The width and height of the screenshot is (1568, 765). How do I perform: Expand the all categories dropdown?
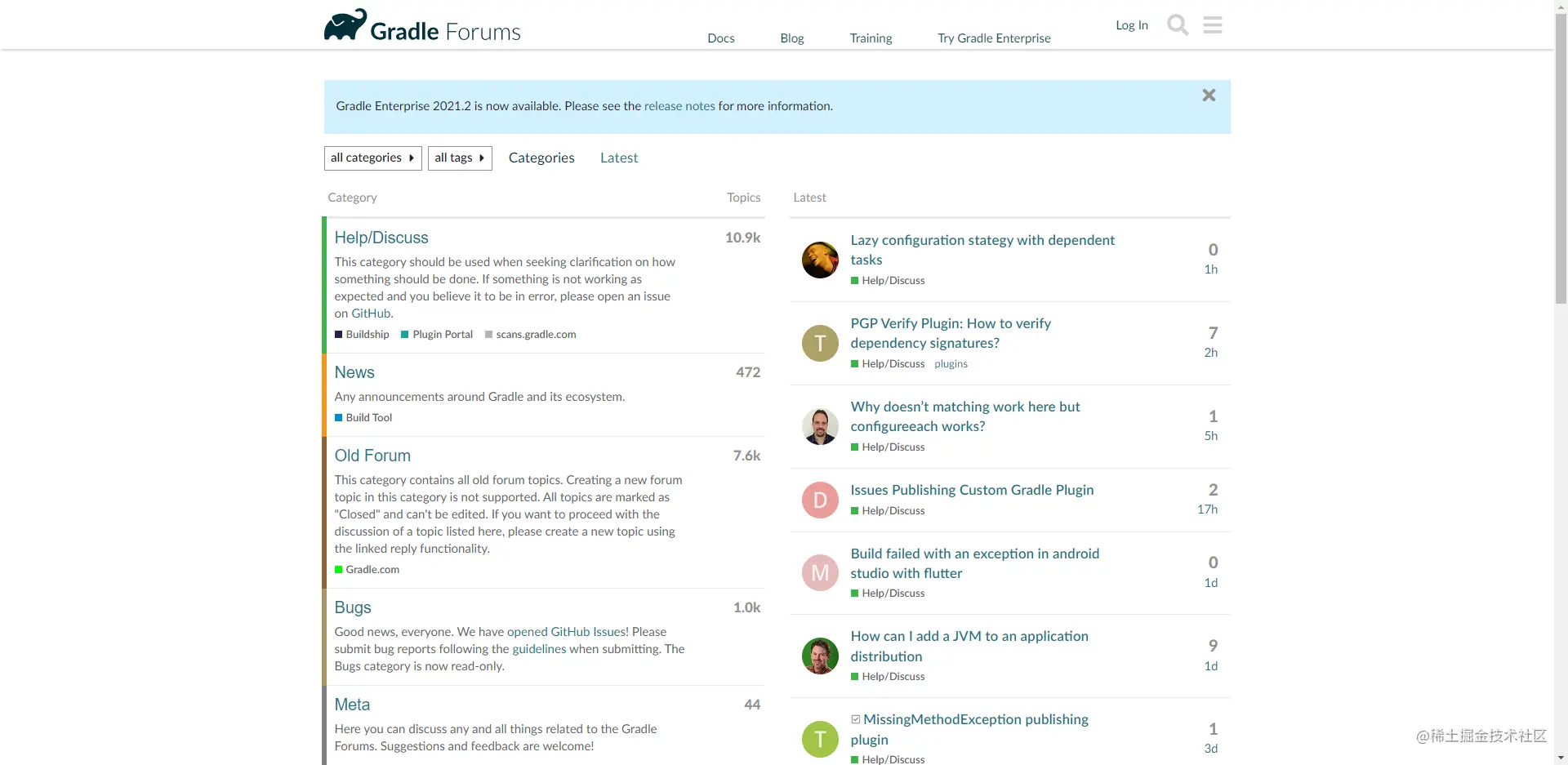tap(372, 158)
